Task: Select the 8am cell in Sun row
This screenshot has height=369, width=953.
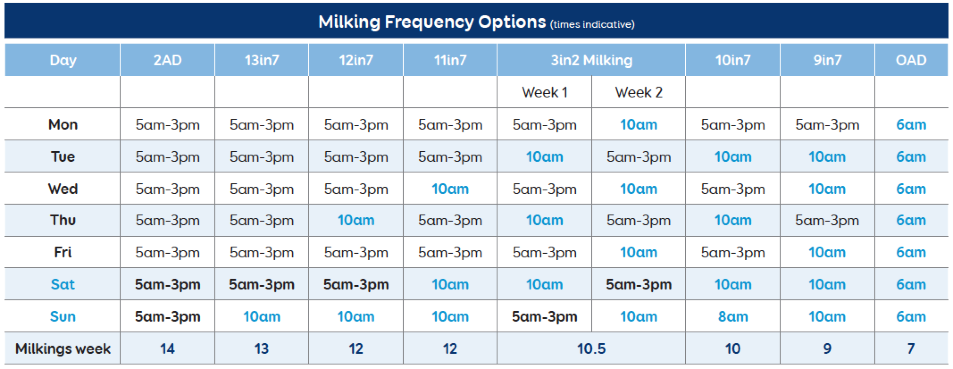Action: pyautogui.click(x=733, y=316)
